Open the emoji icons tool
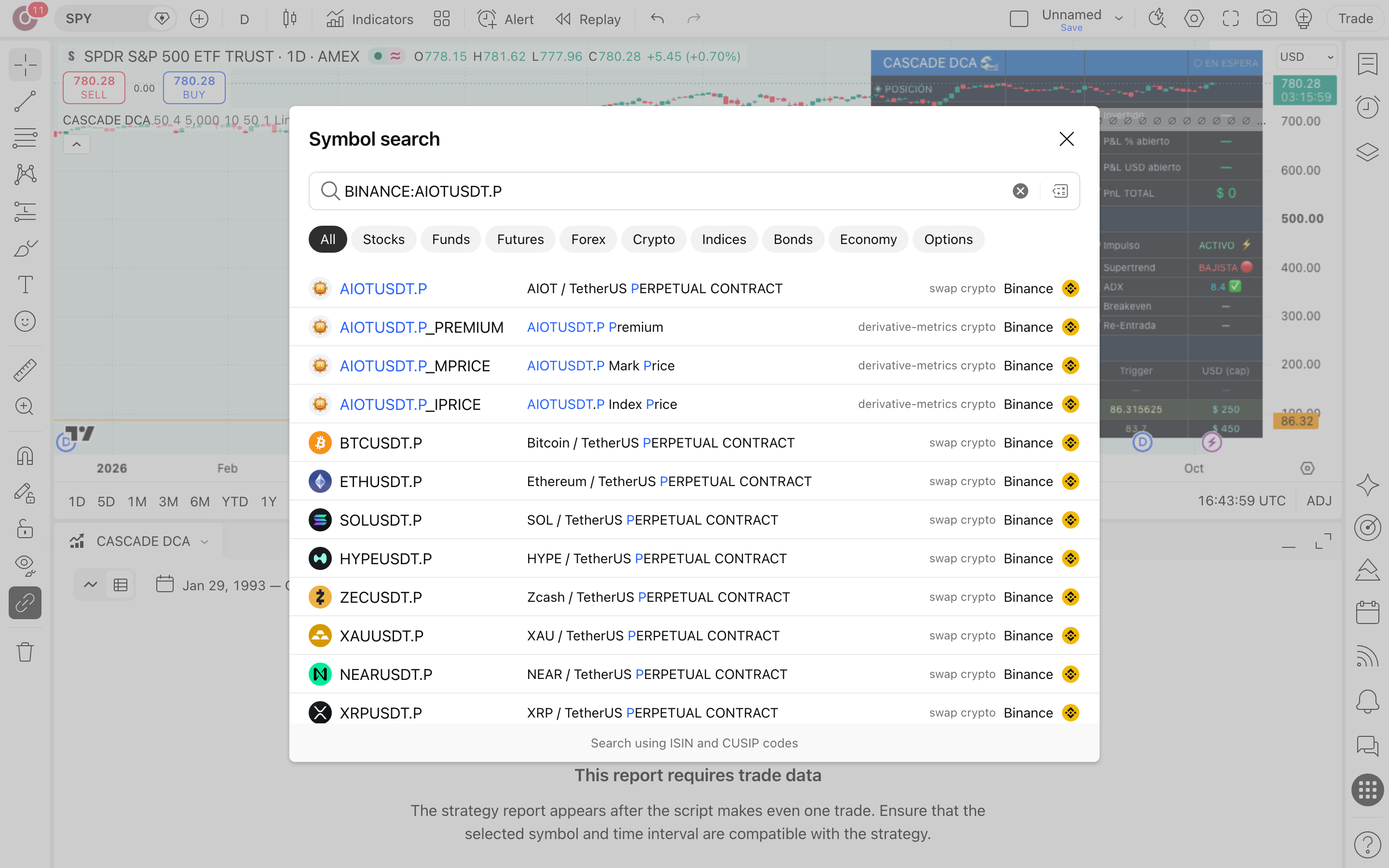 tap(25, 322)
